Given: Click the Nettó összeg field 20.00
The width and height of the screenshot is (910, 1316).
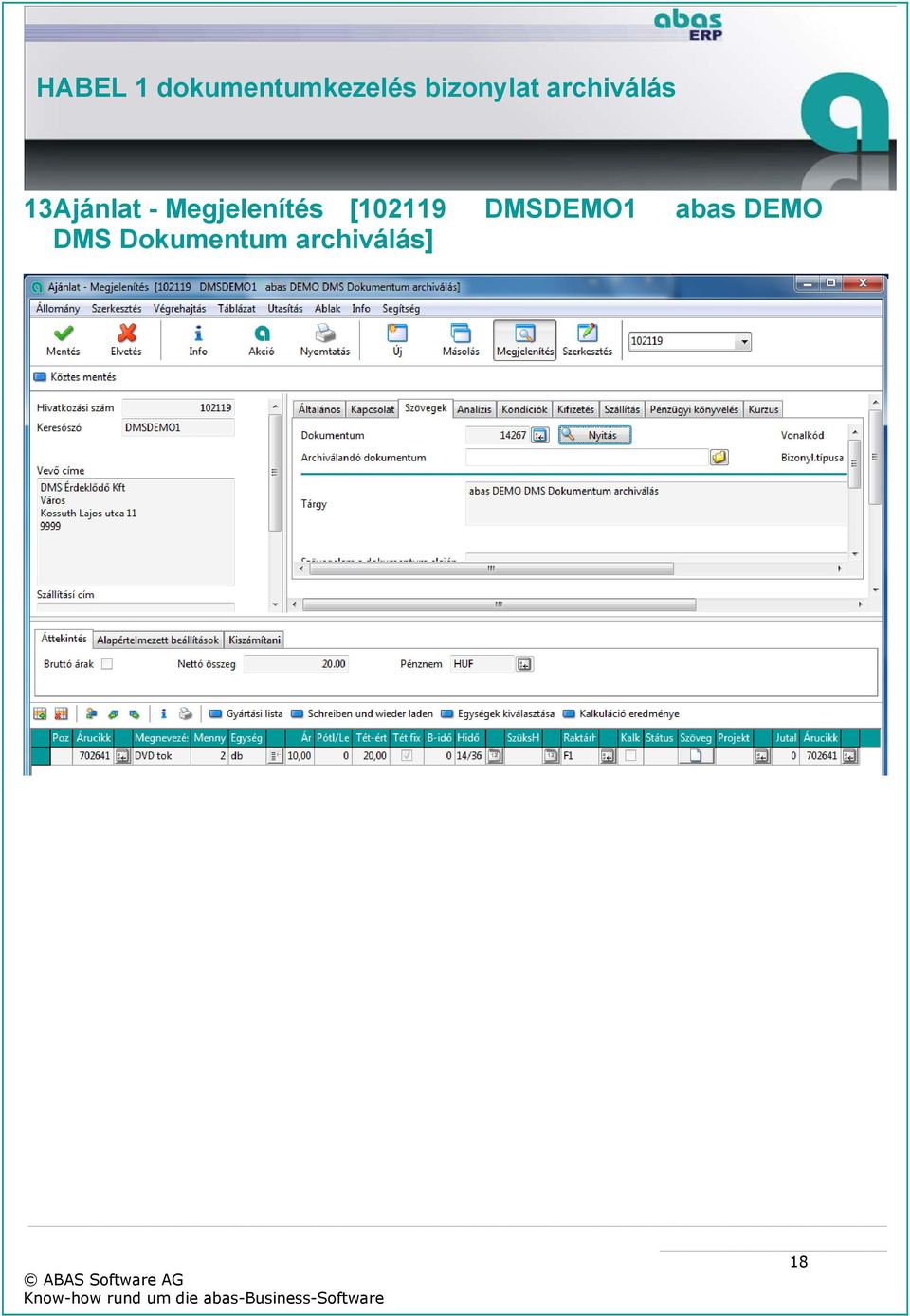Looking at the screenshot, I should (297, 664).
